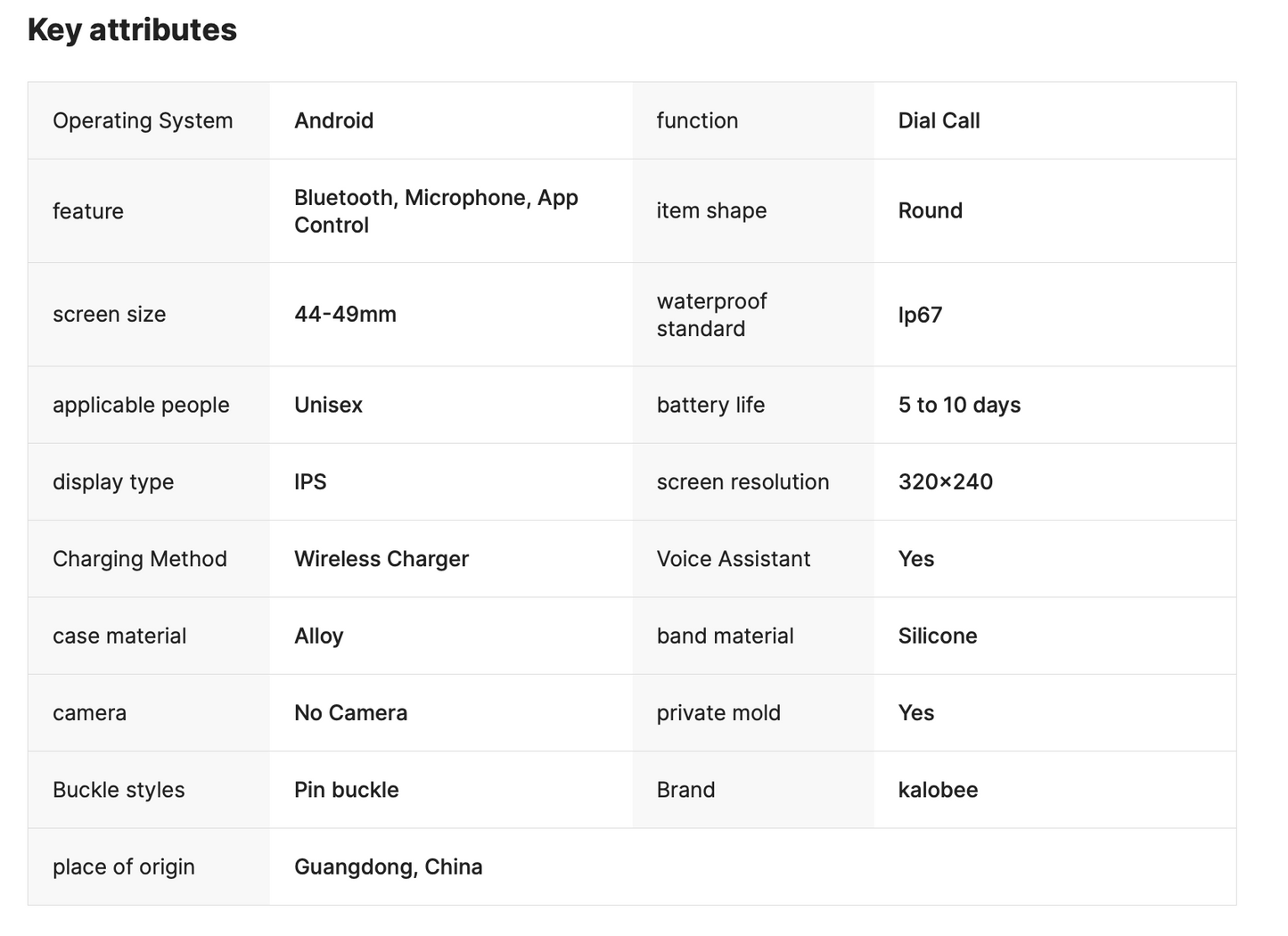Click the Silicone band material value

[937, 636]
